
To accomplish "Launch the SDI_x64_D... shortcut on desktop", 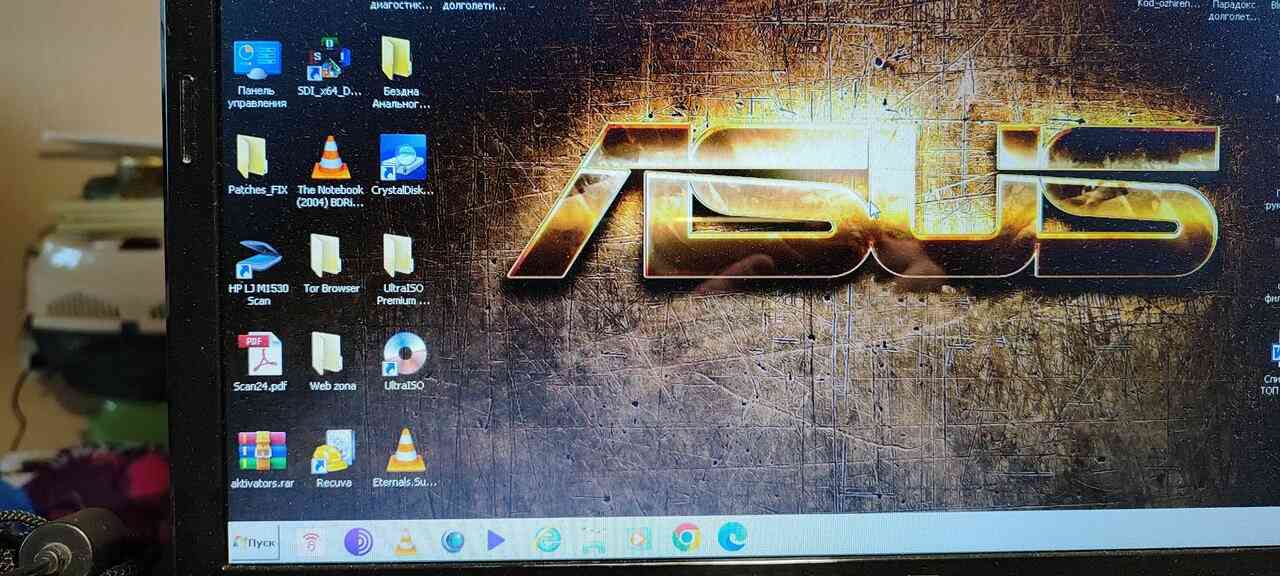I will coord(329,68).
